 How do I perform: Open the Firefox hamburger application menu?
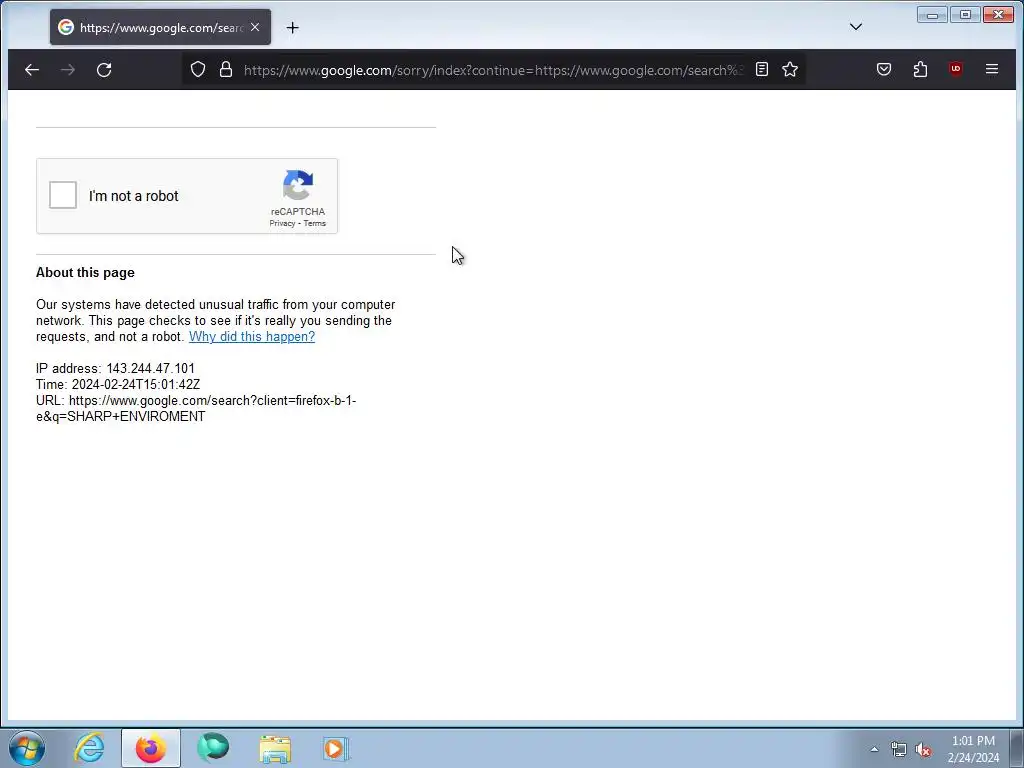coord(992,69)
